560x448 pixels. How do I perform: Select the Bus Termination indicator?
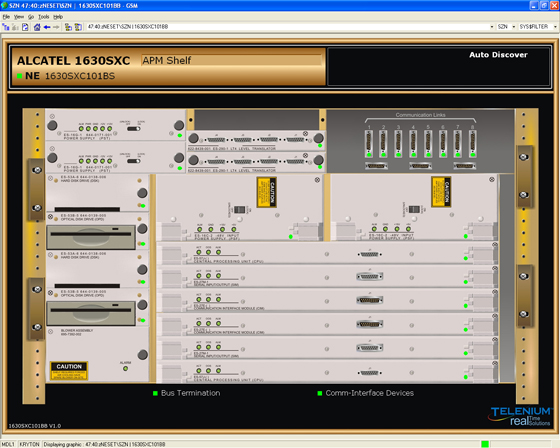pyautogui.click(x=187, y=393)
